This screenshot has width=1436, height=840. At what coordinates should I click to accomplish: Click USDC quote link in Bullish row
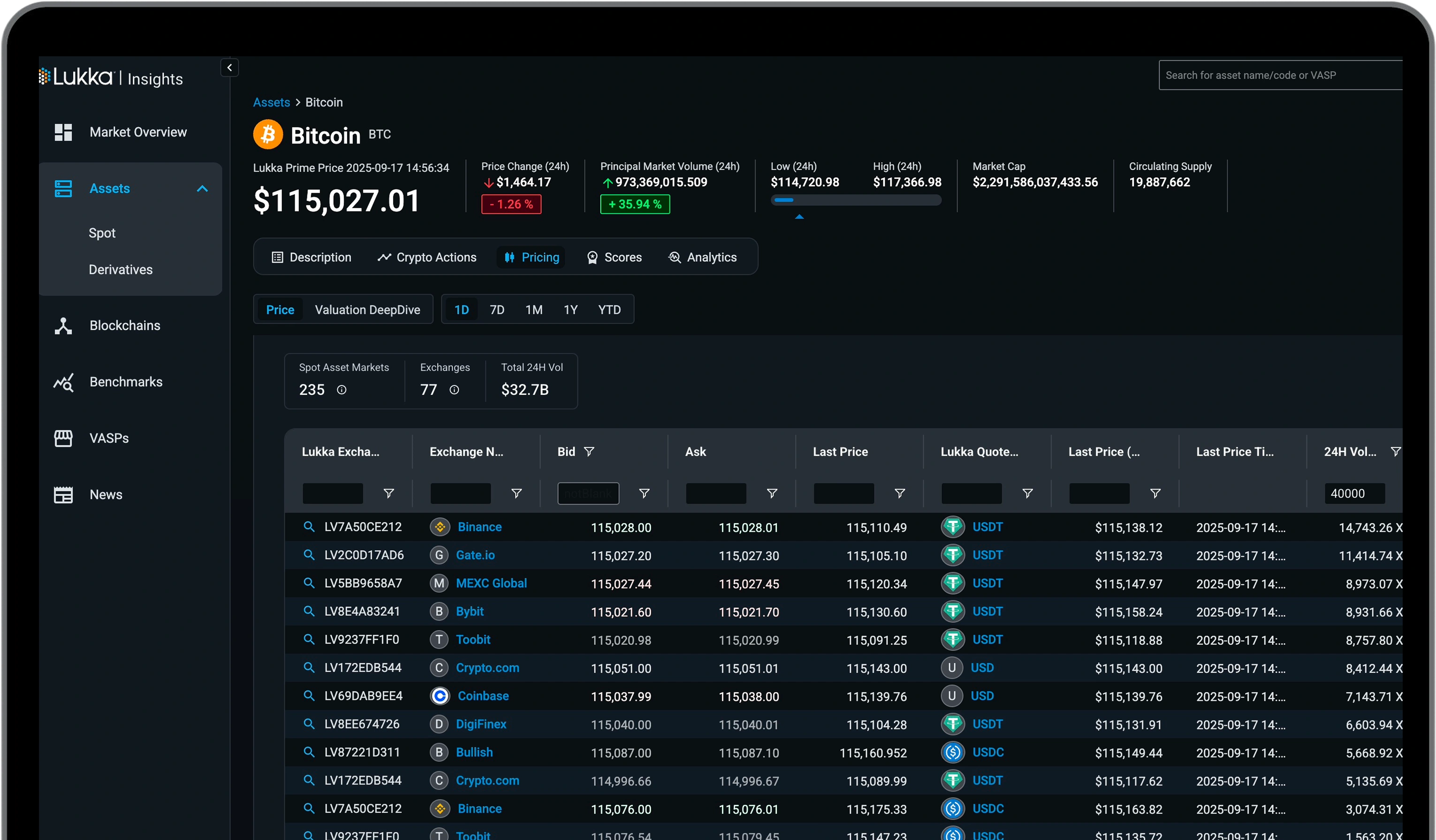pyautogui.click(x=988, y=752)
